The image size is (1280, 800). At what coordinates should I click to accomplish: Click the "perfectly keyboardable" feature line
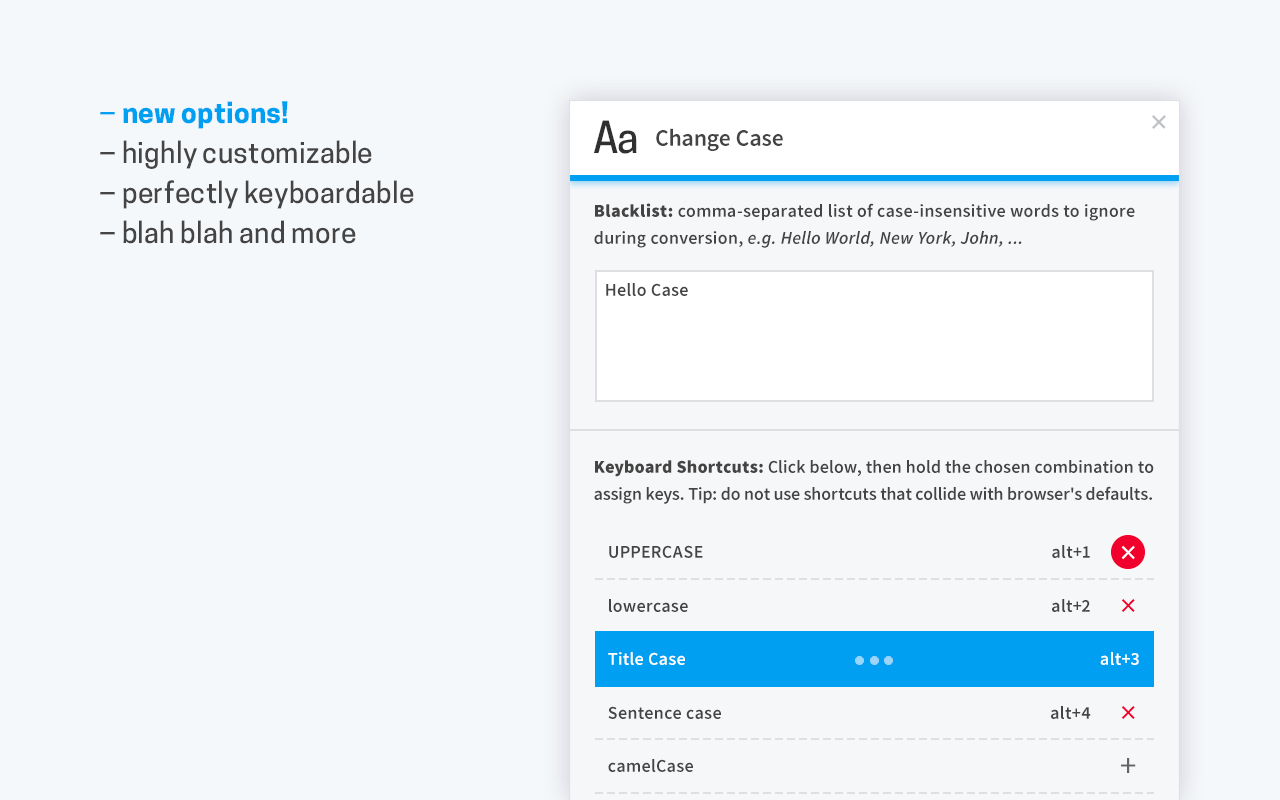[258, 193]
